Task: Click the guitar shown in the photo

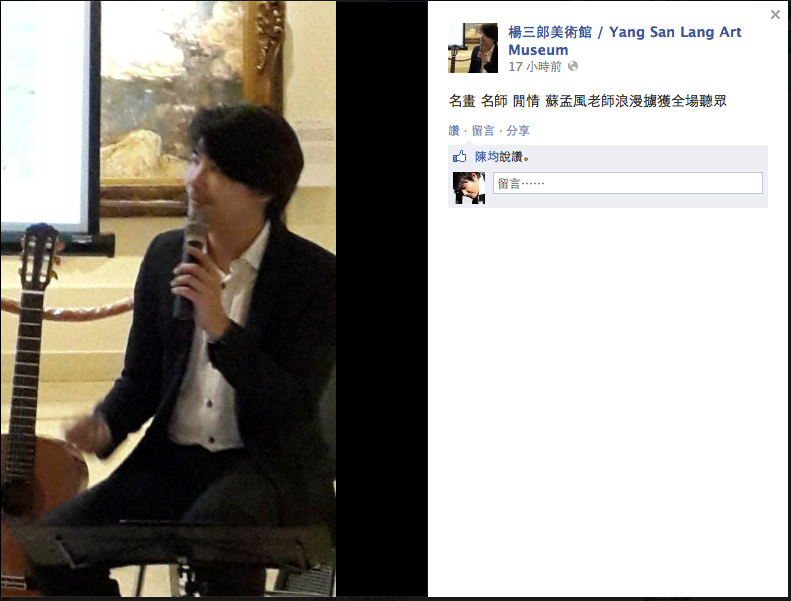Action: click(x=33, y=404)
